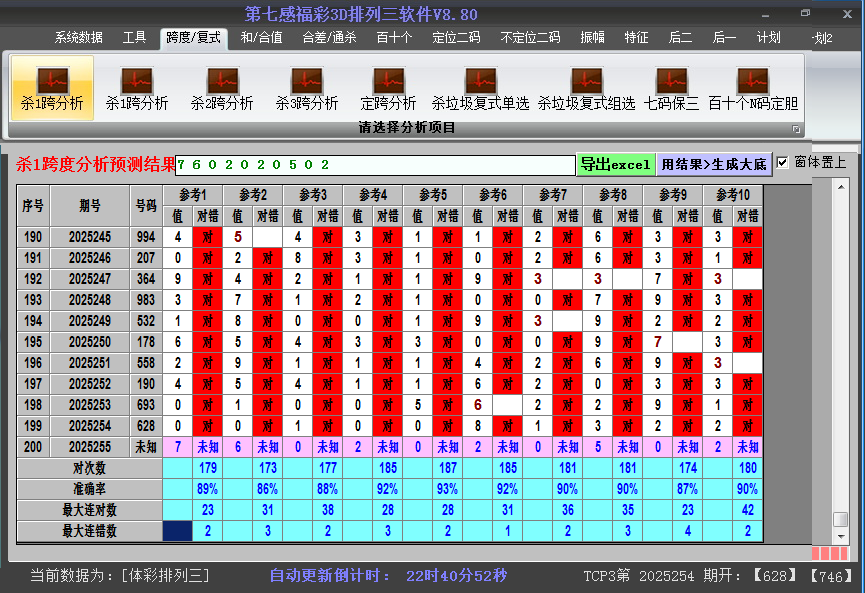
Task: Open the 百十个 tab
Action: (394, 38)
